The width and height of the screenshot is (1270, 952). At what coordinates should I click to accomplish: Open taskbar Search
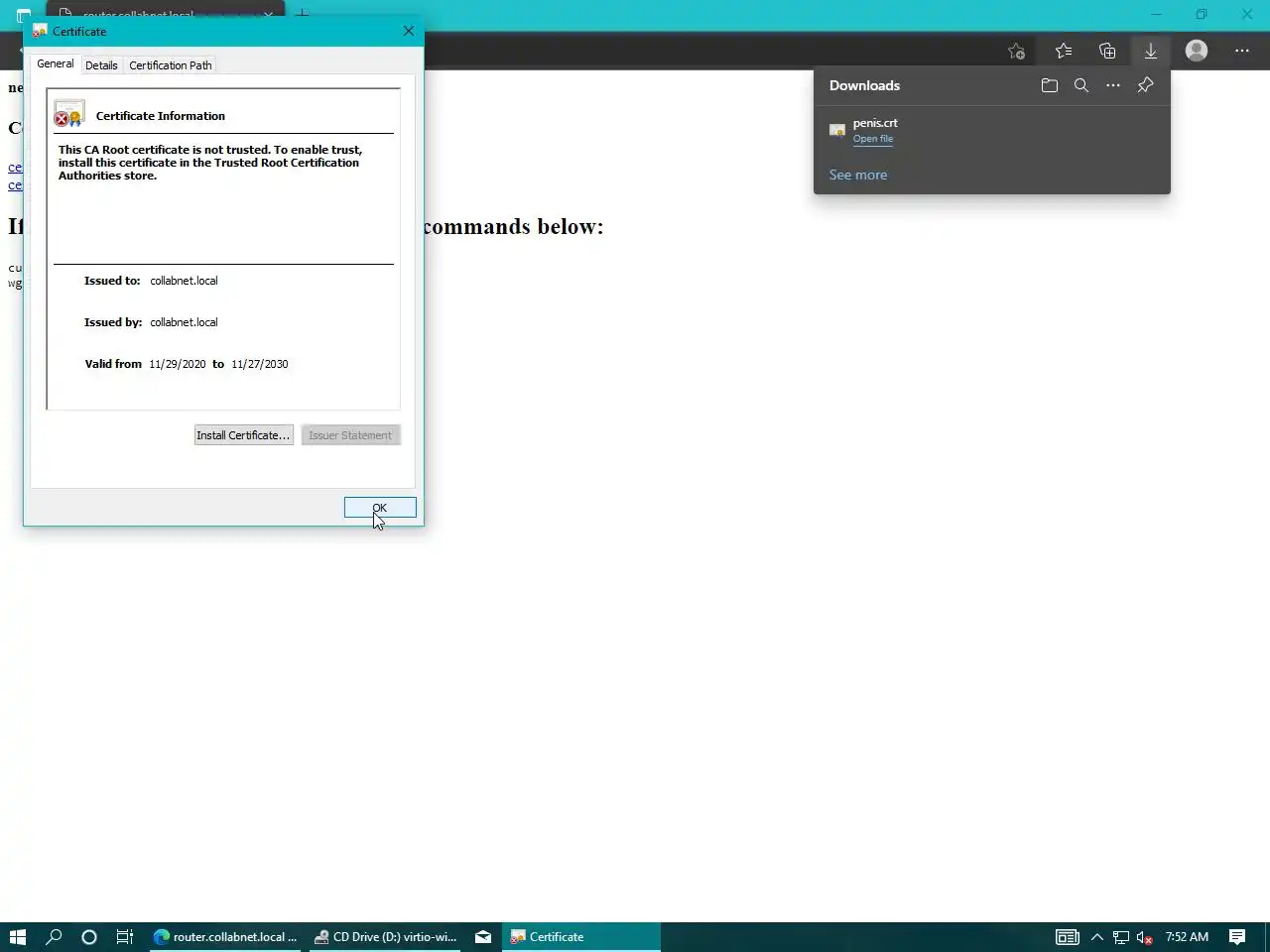[54, 936]
